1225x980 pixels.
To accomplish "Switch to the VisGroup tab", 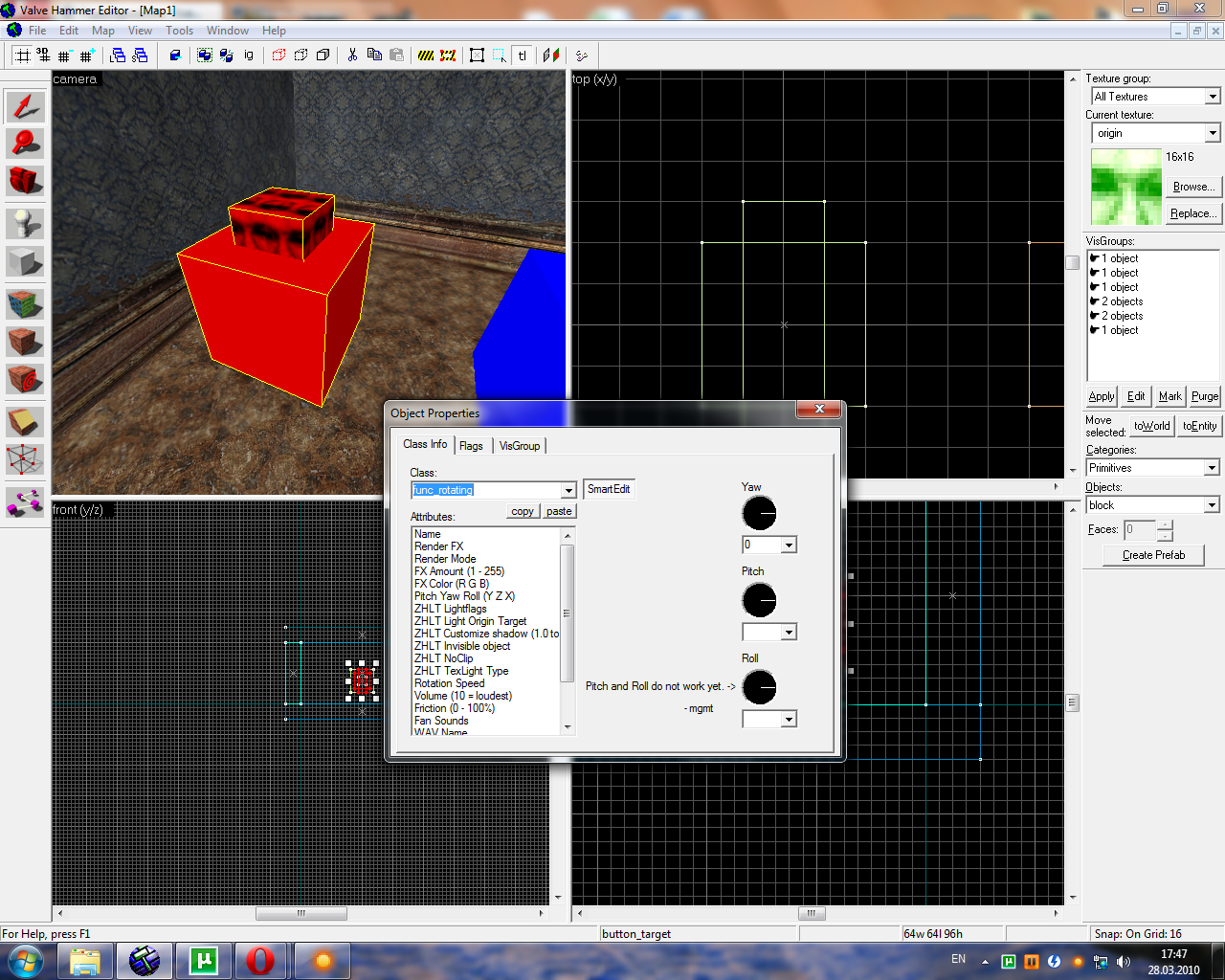I will pyautogui.click(x=520, y=446).
